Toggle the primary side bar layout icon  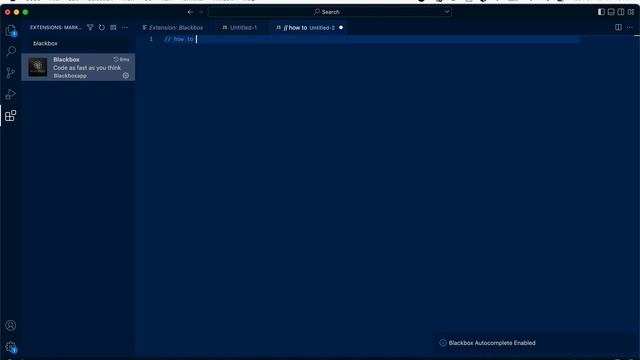point(601,12)
